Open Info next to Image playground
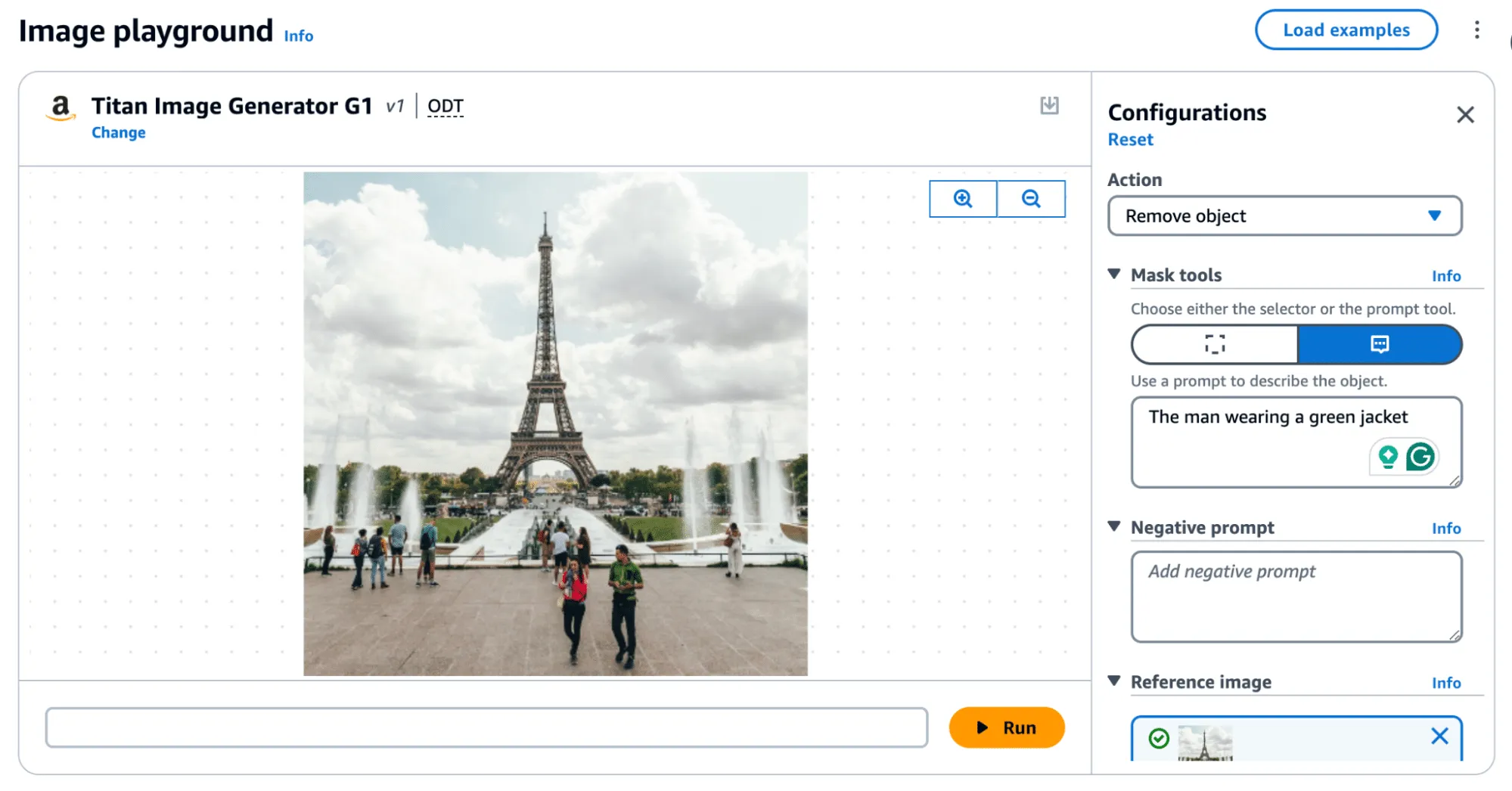1512x791 pixels. coord(298,36)
